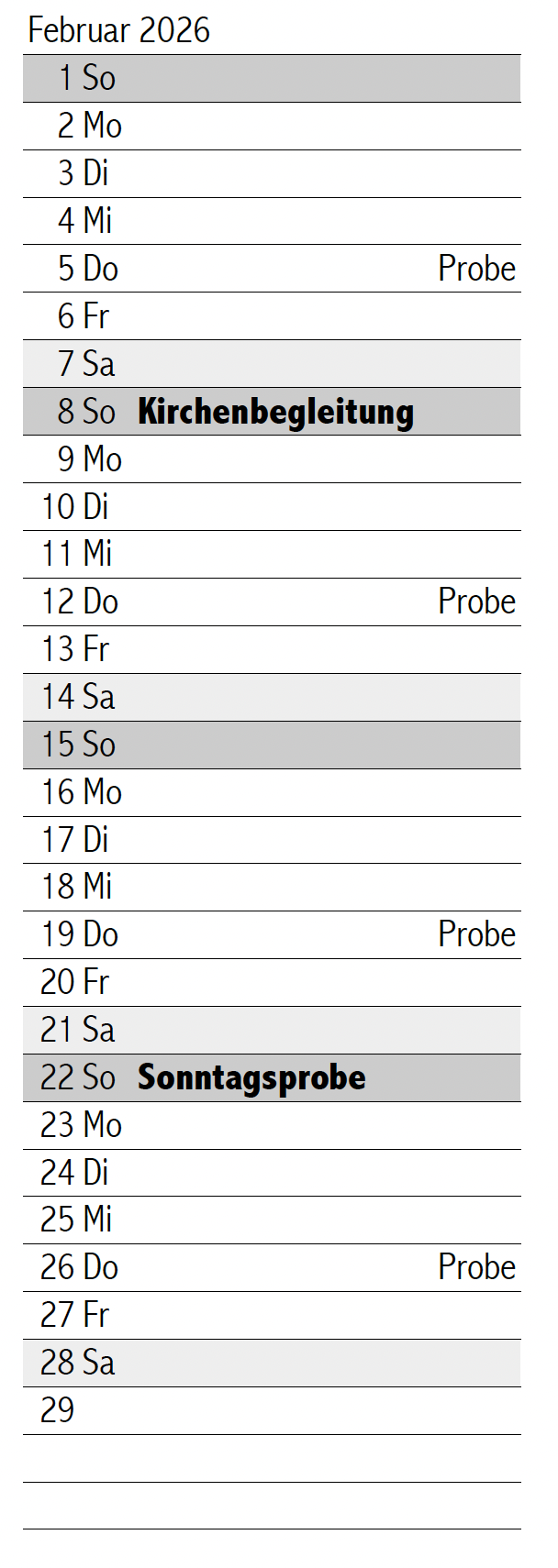Click the 2 Mo day label
The width and height of the screenshot is (558, 1568).
pos(89,126)
